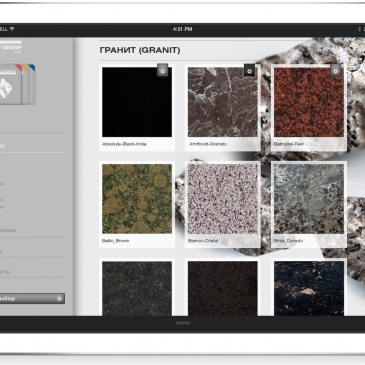Tap the pill-shaped handle on the bottom bezel
Image resolution: width=365 pixels, height=365 pixels.
point(183,323)
